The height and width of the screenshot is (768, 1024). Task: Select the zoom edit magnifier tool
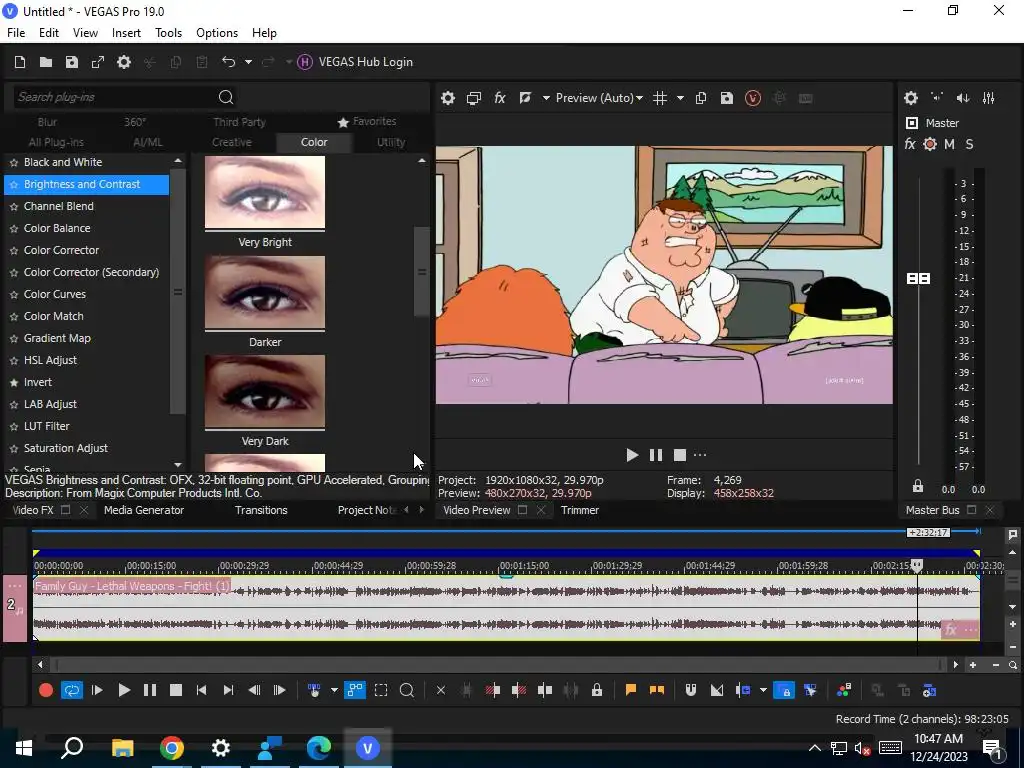click(406, 690)
